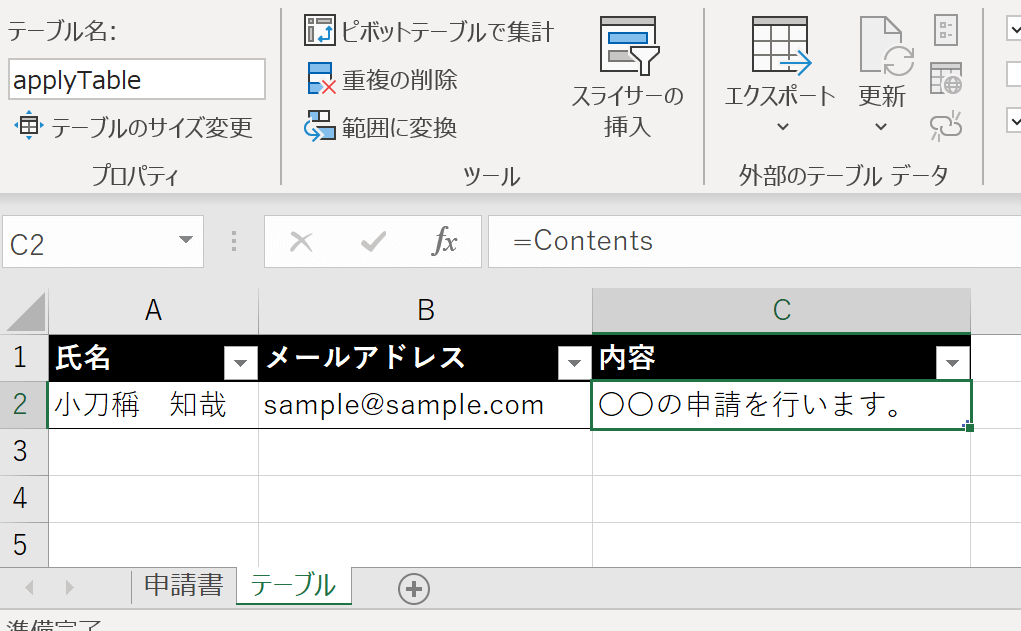Enable the unchecked middle checkbox at the ribbon's right edge
The width and height of the screenshot is (1021, 631).
click(x=1012, y=75)
